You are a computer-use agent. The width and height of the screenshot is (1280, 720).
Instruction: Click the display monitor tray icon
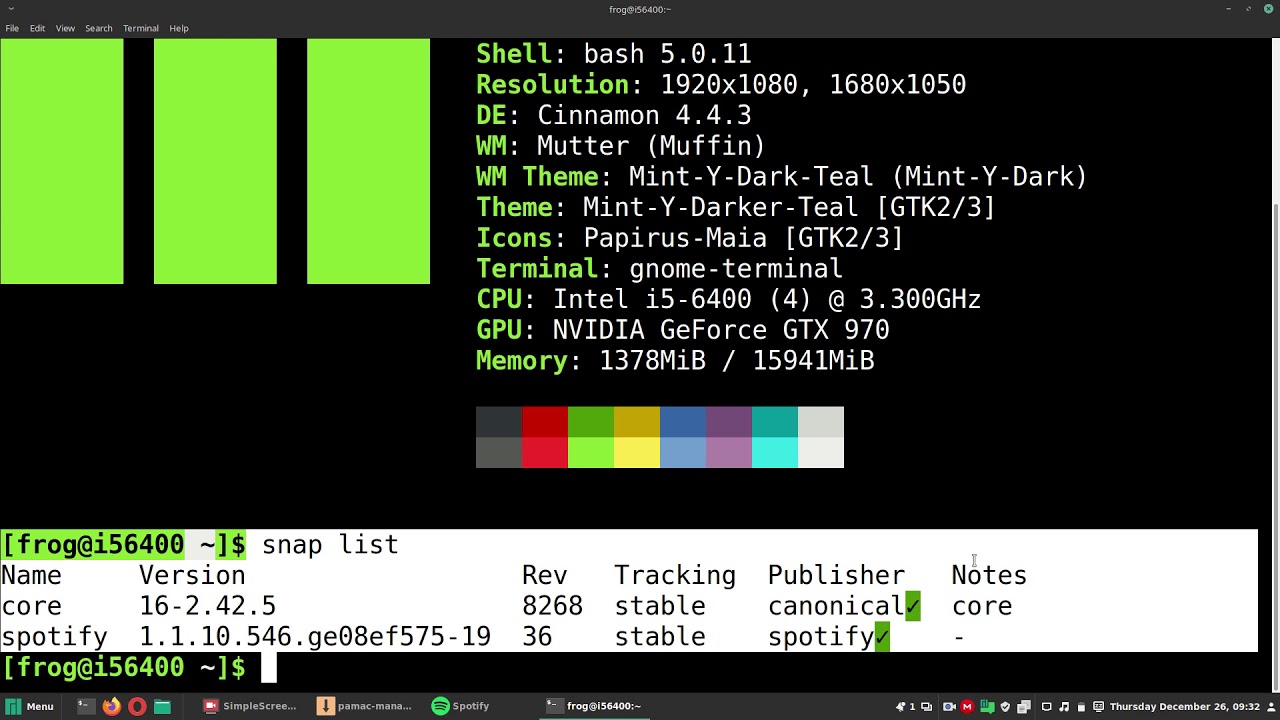1046,707
